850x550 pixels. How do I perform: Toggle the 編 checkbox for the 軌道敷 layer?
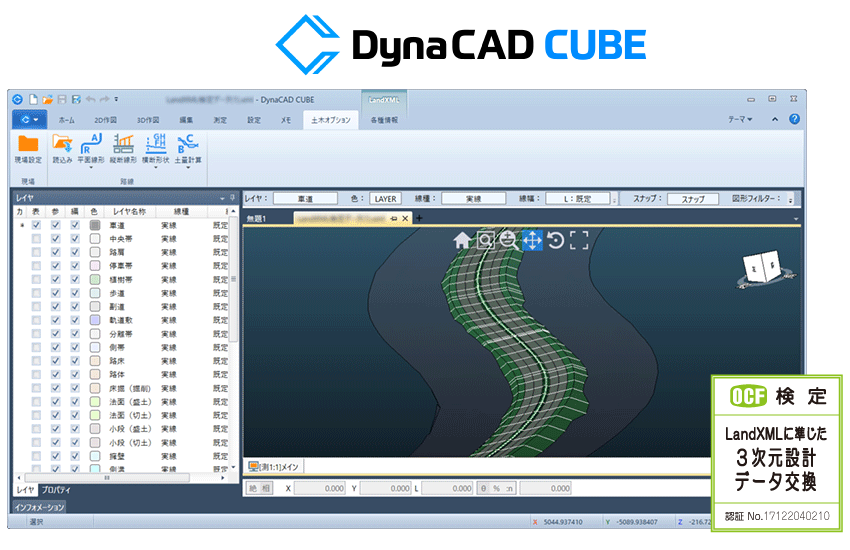[x=75, y=320]
